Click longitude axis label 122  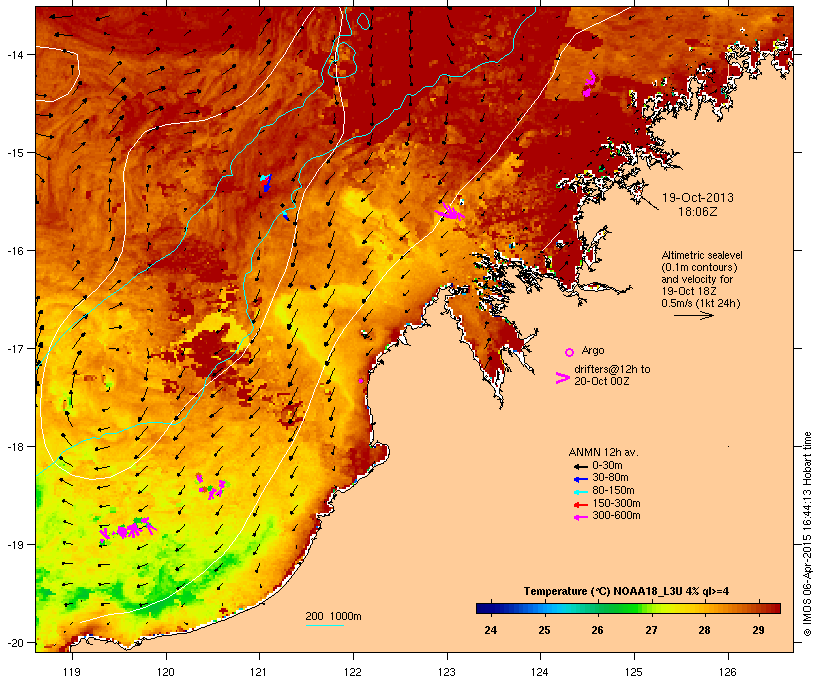point(353,672)
